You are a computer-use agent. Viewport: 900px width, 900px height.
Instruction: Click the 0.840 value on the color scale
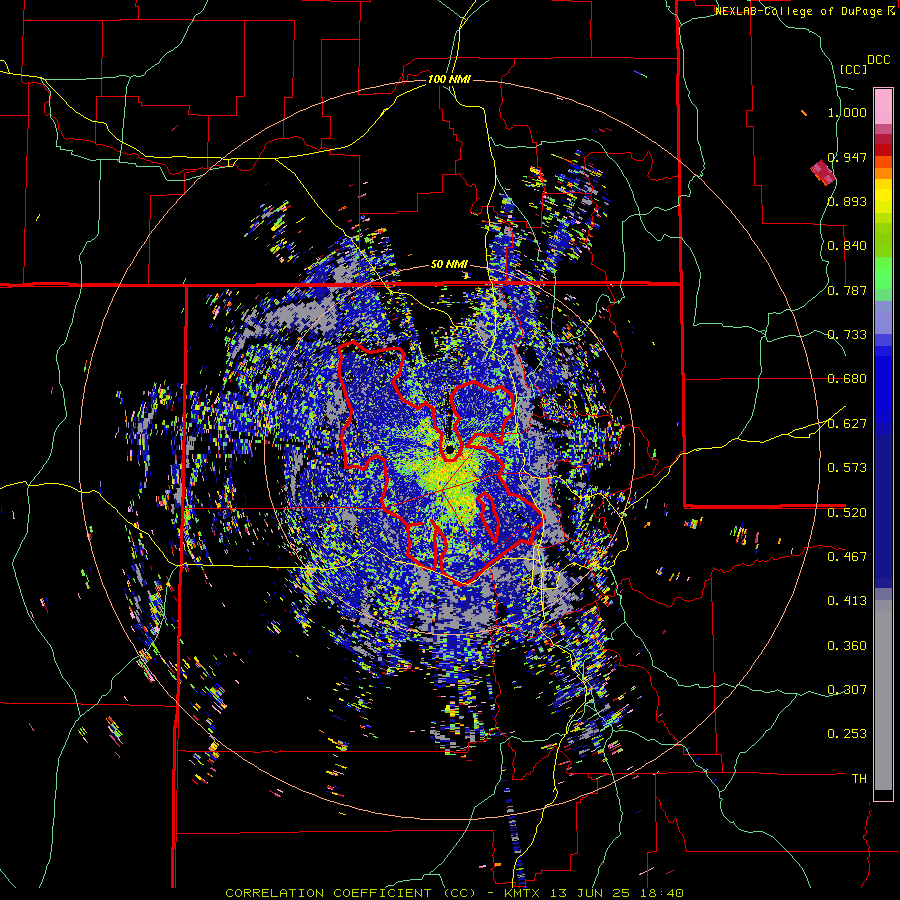click(x=847, y=246)
